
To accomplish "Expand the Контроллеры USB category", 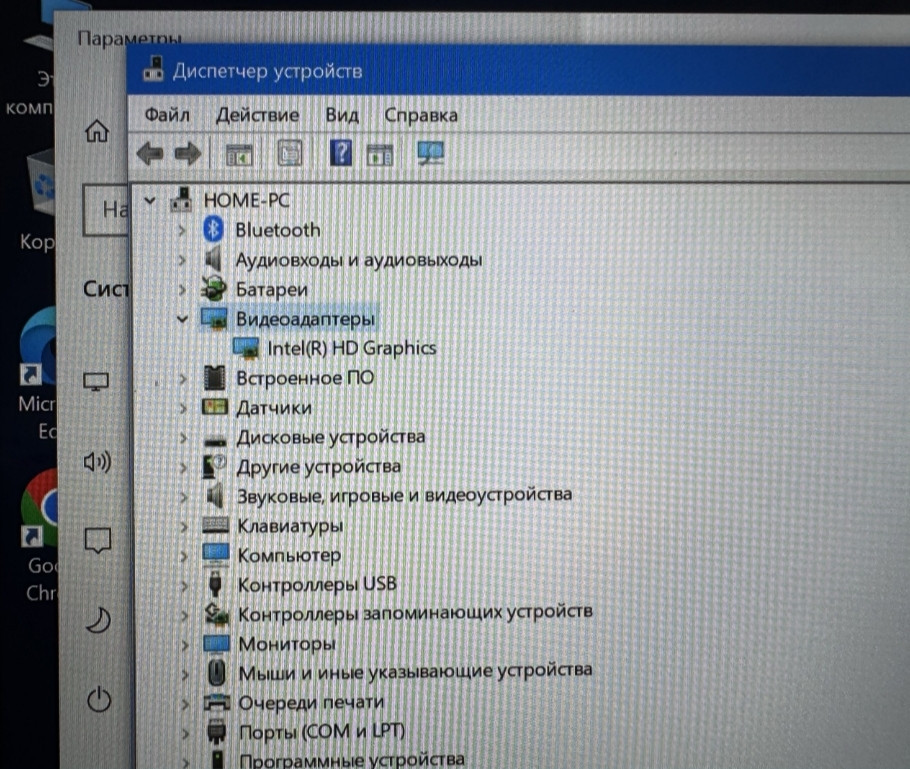I will [x=183, y=584].
